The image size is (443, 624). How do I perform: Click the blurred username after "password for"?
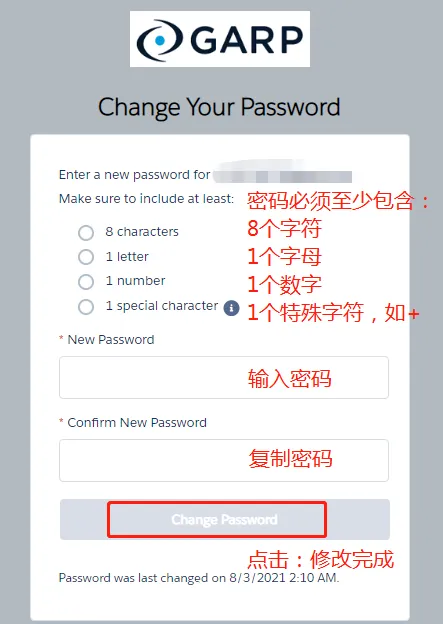click(283, 174)
